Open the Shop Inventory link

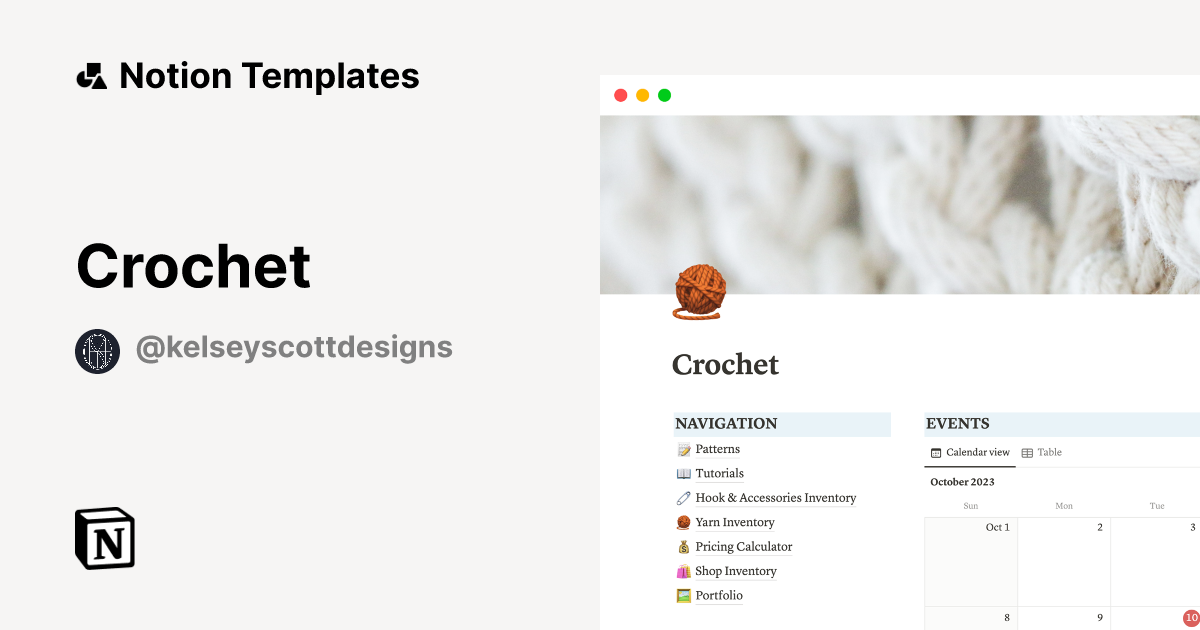tap(736, 571)
